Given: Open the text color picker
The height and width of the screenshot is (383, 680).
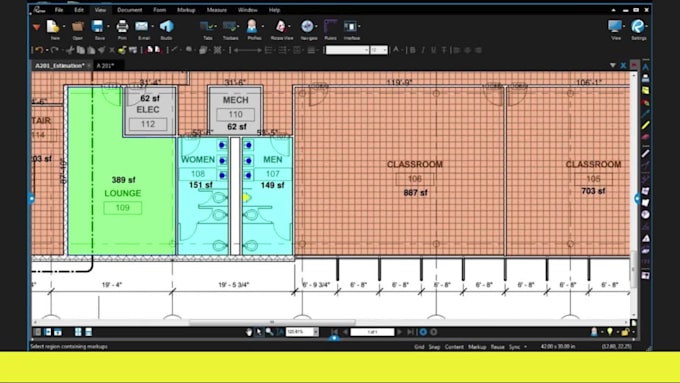Looking at the screenshot, I should coord(396,50).
